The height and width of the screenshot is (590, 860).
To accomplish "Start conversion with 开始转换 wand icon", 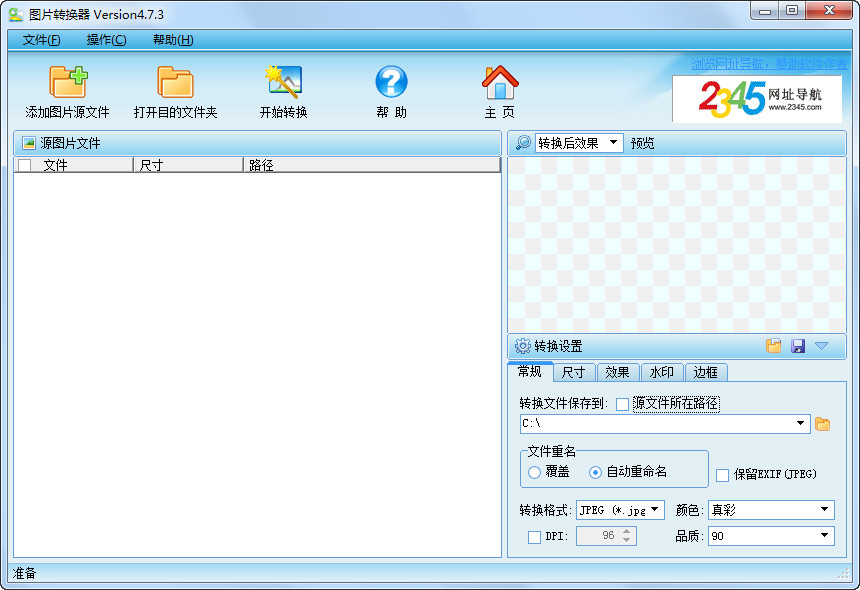I will [283, 82].
